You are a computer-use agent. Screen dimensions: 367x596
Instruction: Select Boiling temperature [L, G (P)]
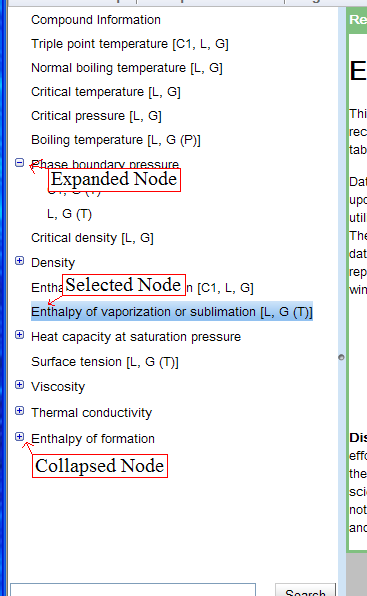tap(116, 140)
